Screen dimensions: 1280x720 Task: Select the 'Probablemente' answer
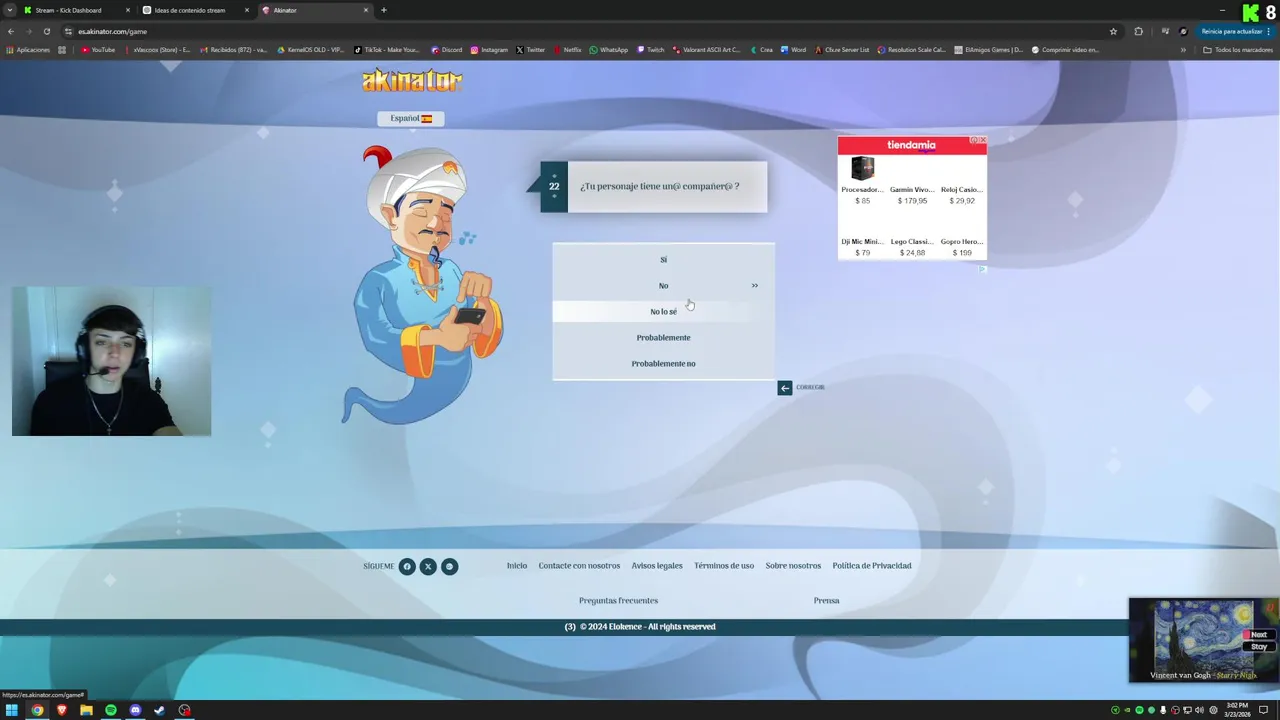coord(663,337)
